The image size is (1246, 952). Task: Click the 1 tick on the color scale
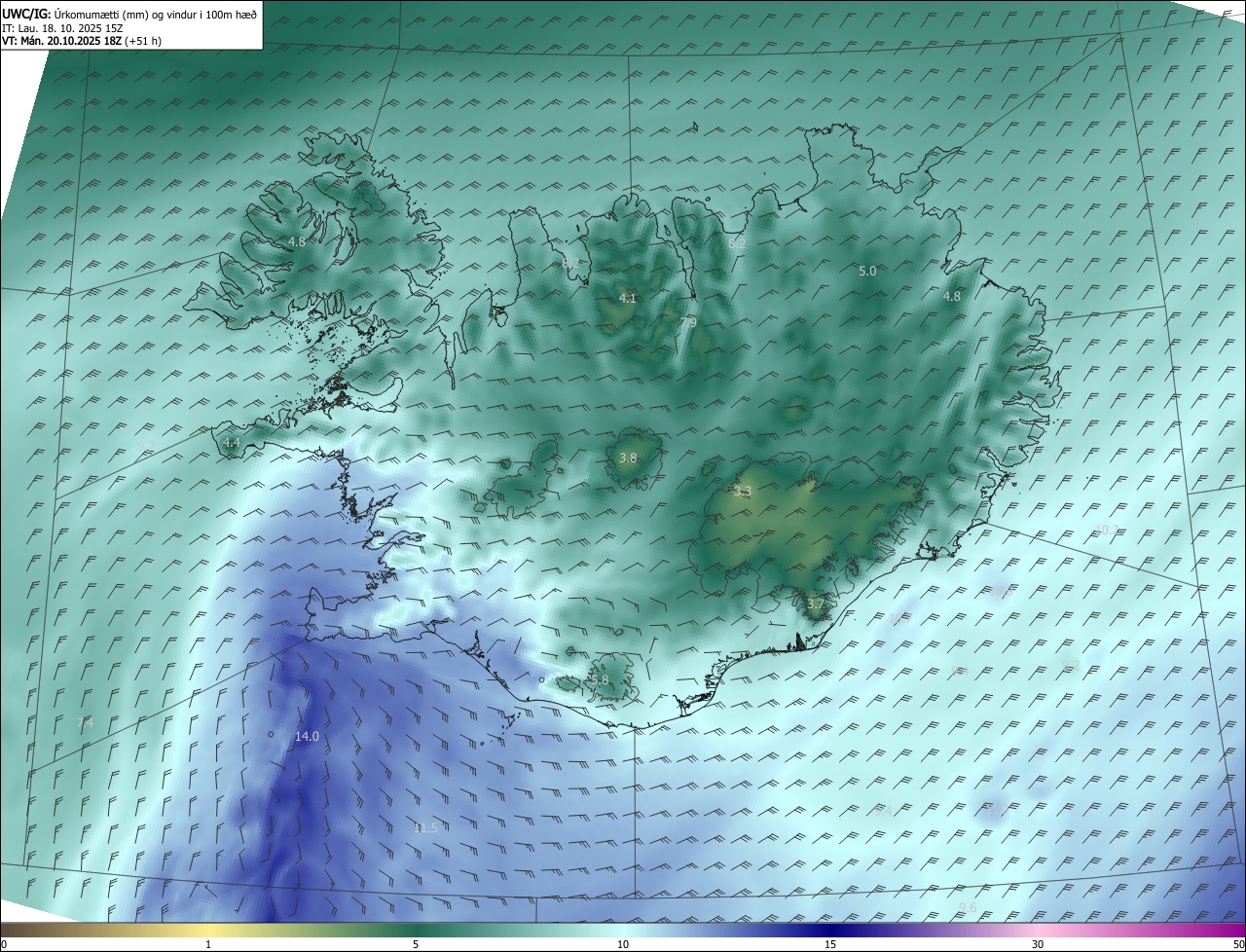[x=208, y=944]
